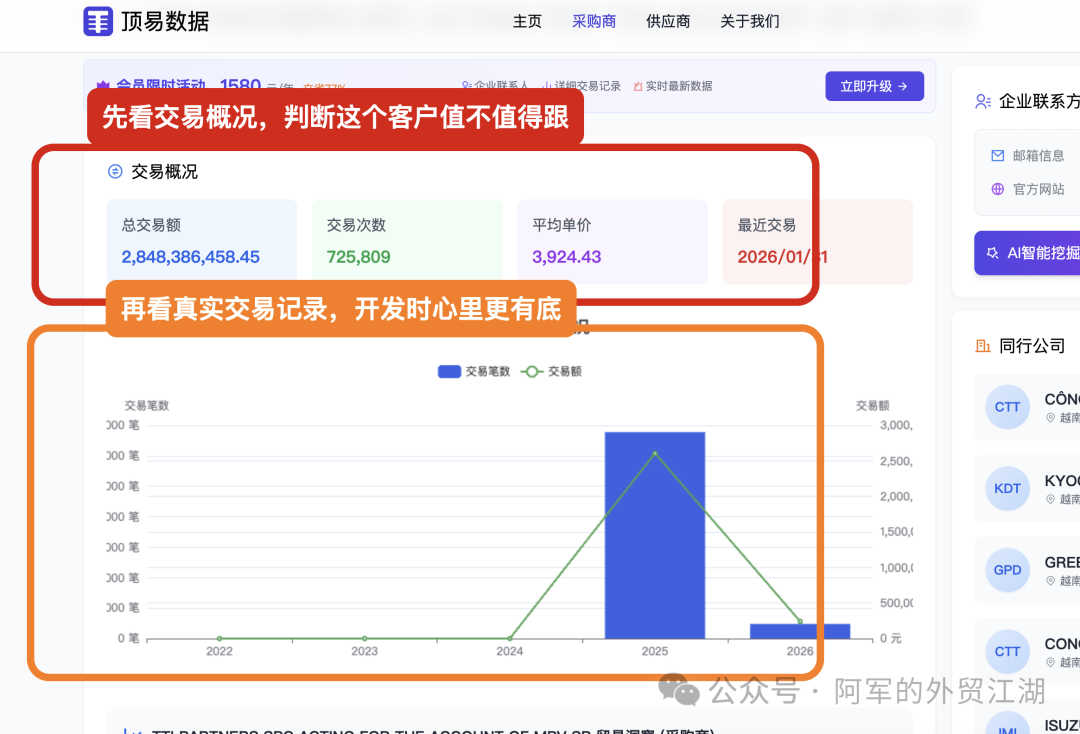The height and width of the screenshot is (734, 1080).
Task: Select the 平均单价 stat card
Action: (x=612, y=241)
